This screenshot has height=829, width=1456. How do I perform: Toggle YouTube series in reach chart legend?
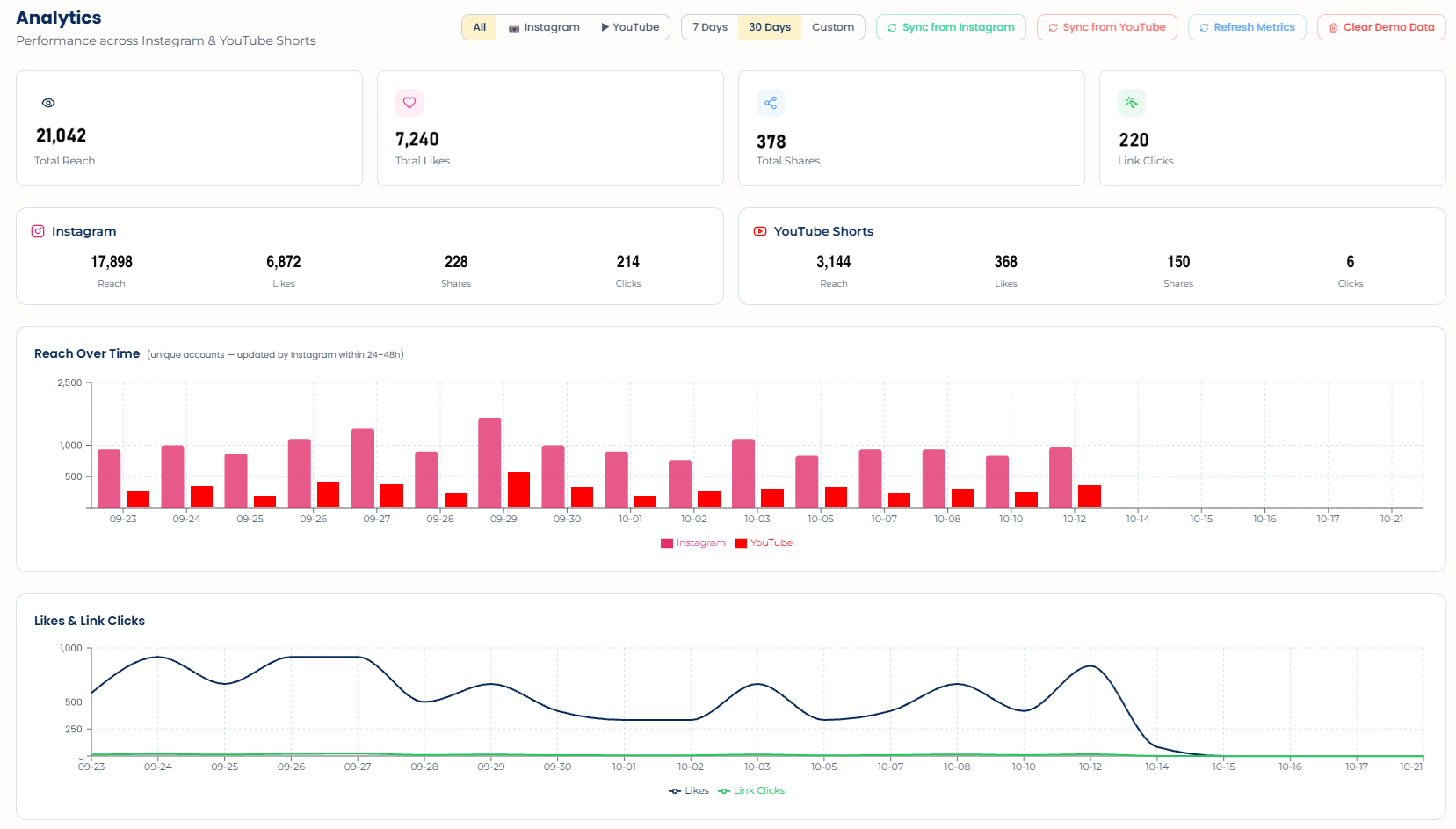(764, 543)
